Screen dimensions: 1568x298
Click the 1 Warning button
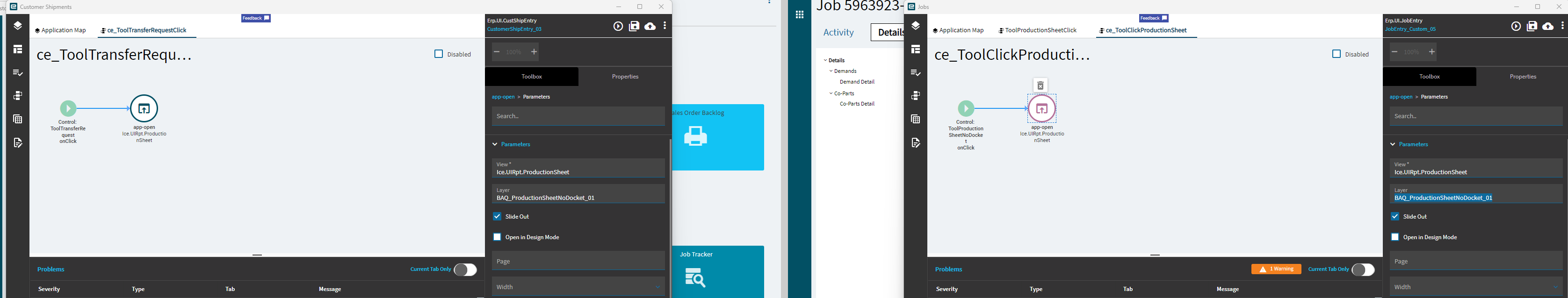point(1276,270)
